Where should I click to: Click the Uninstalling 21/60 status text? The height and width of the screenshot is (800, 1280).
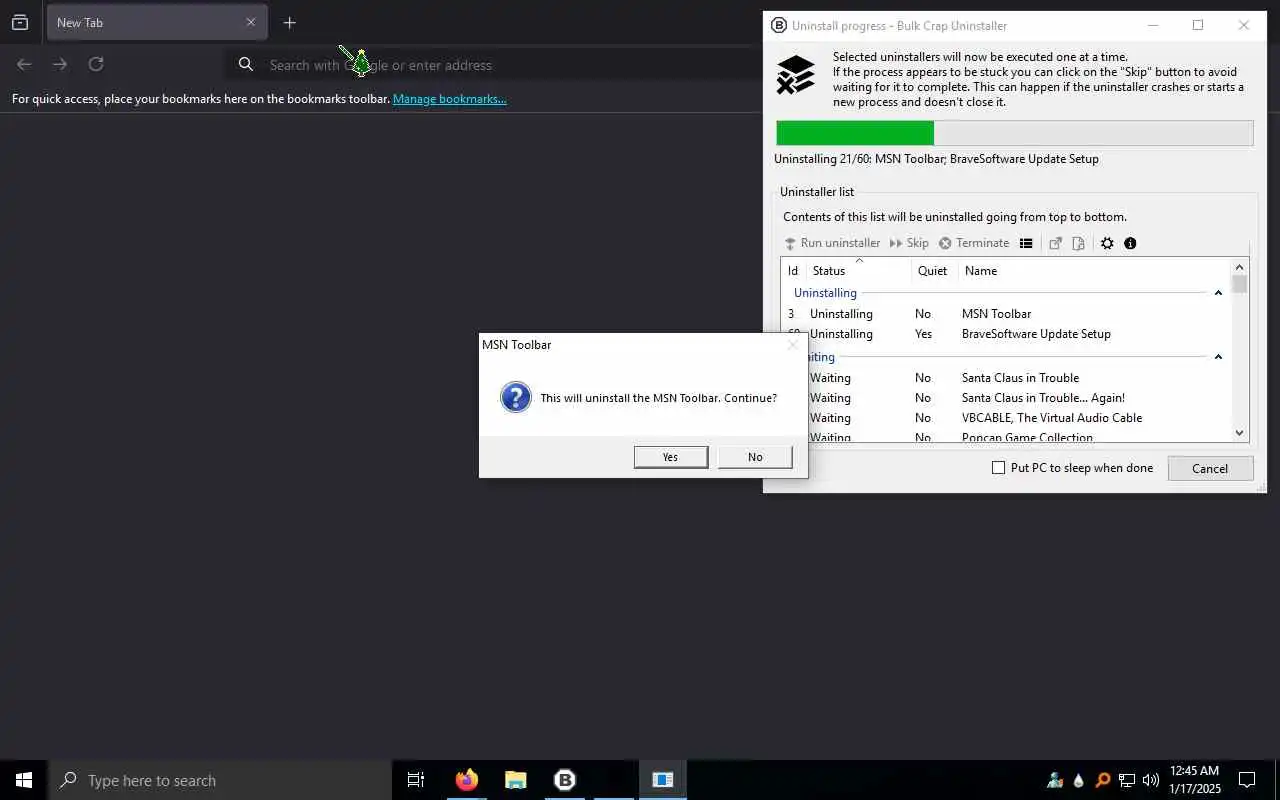[936, 159]
